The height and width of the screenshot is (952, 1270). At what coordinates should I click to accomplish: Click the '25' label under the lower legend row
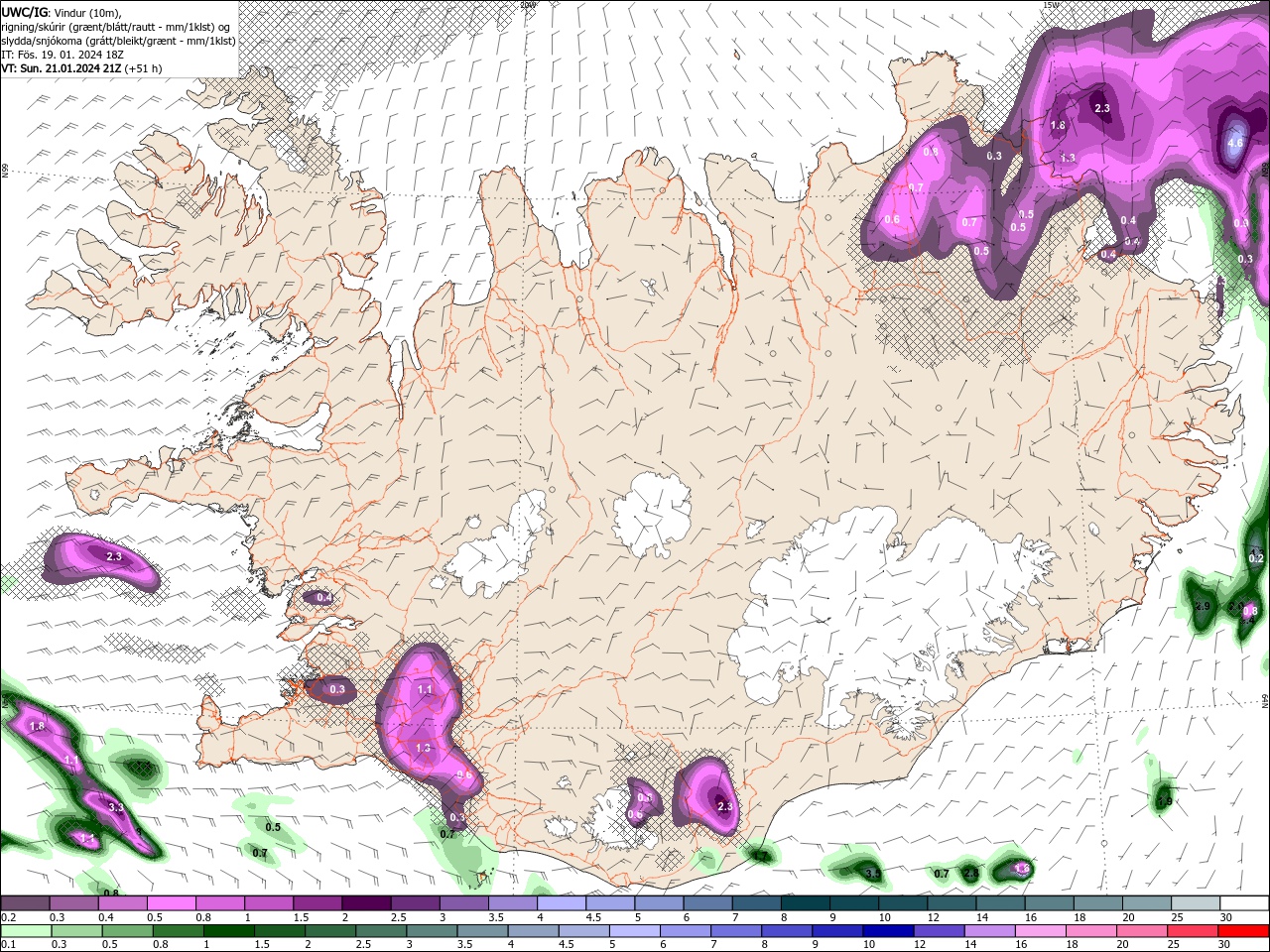1175,945
